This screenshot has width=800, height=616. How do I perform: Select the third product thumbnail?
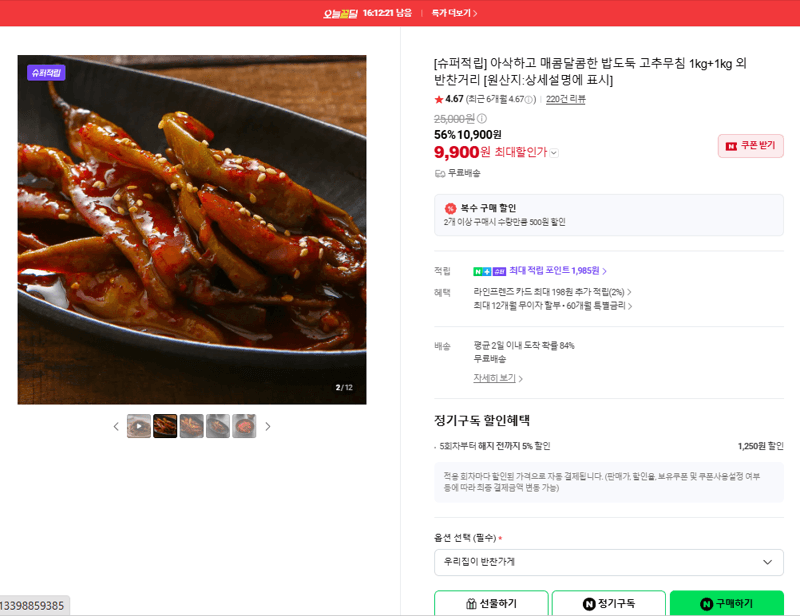(x=192, y=426)
